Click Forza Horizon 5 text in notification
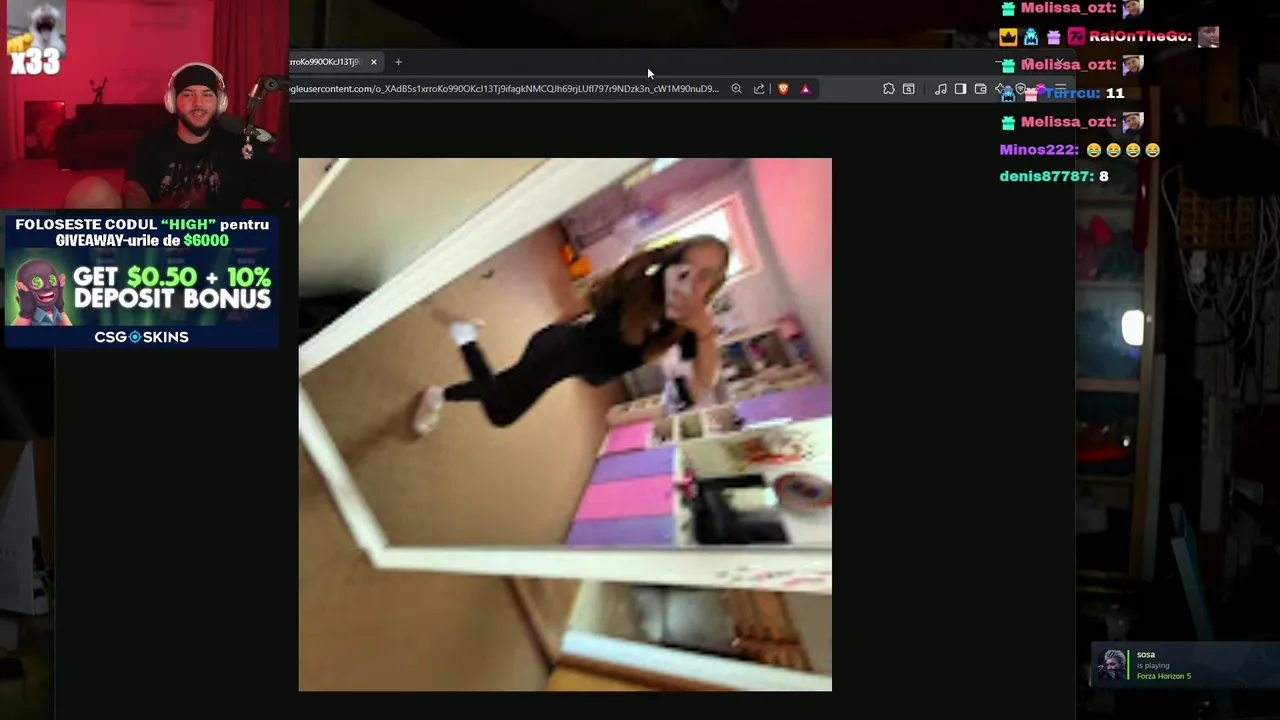 [1164, 676]
